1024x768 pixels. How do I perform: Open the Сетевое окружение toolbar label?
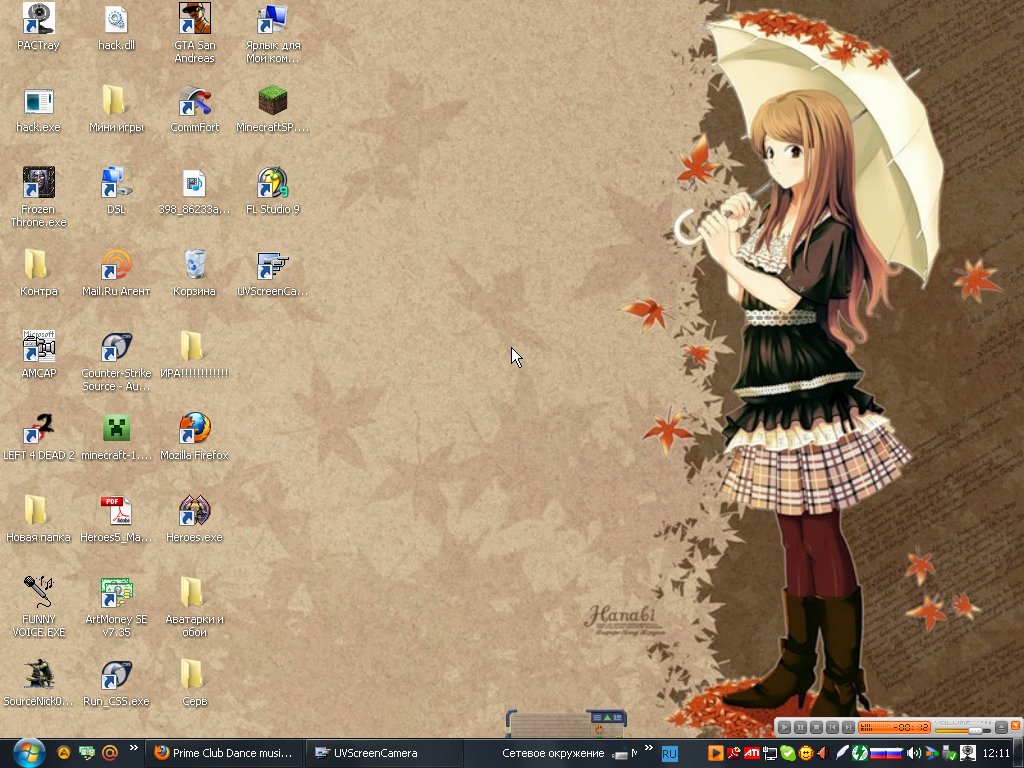point(553,753)
